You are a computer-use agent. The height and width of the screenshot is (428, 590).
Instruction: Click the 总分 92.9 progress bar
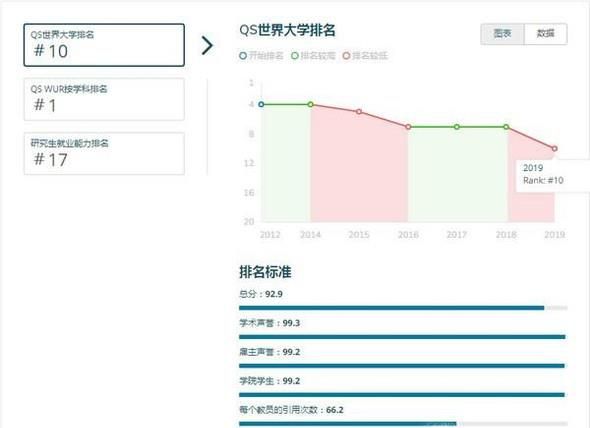[x=403, y=308]
